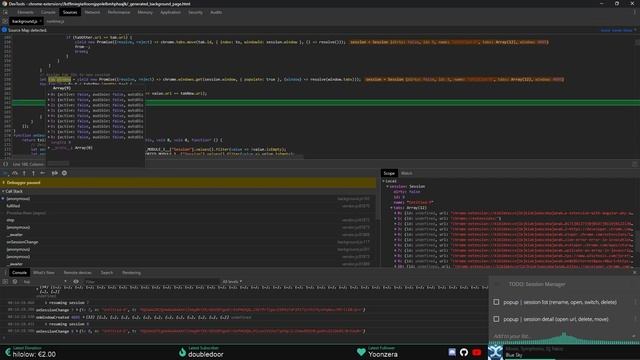Click the Discord icon in stream overlay
Image resolution: width=640 pixels, height=360 pixels.
[452, 352]
